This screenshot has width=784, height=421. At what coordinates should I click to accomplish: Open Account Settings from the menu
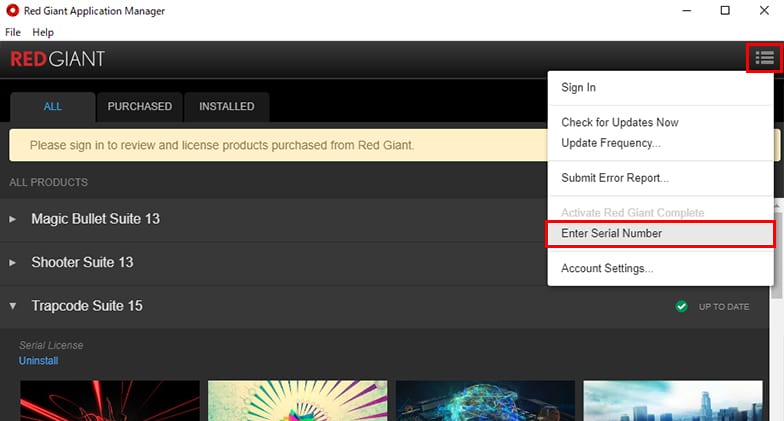tap(607, 268)
